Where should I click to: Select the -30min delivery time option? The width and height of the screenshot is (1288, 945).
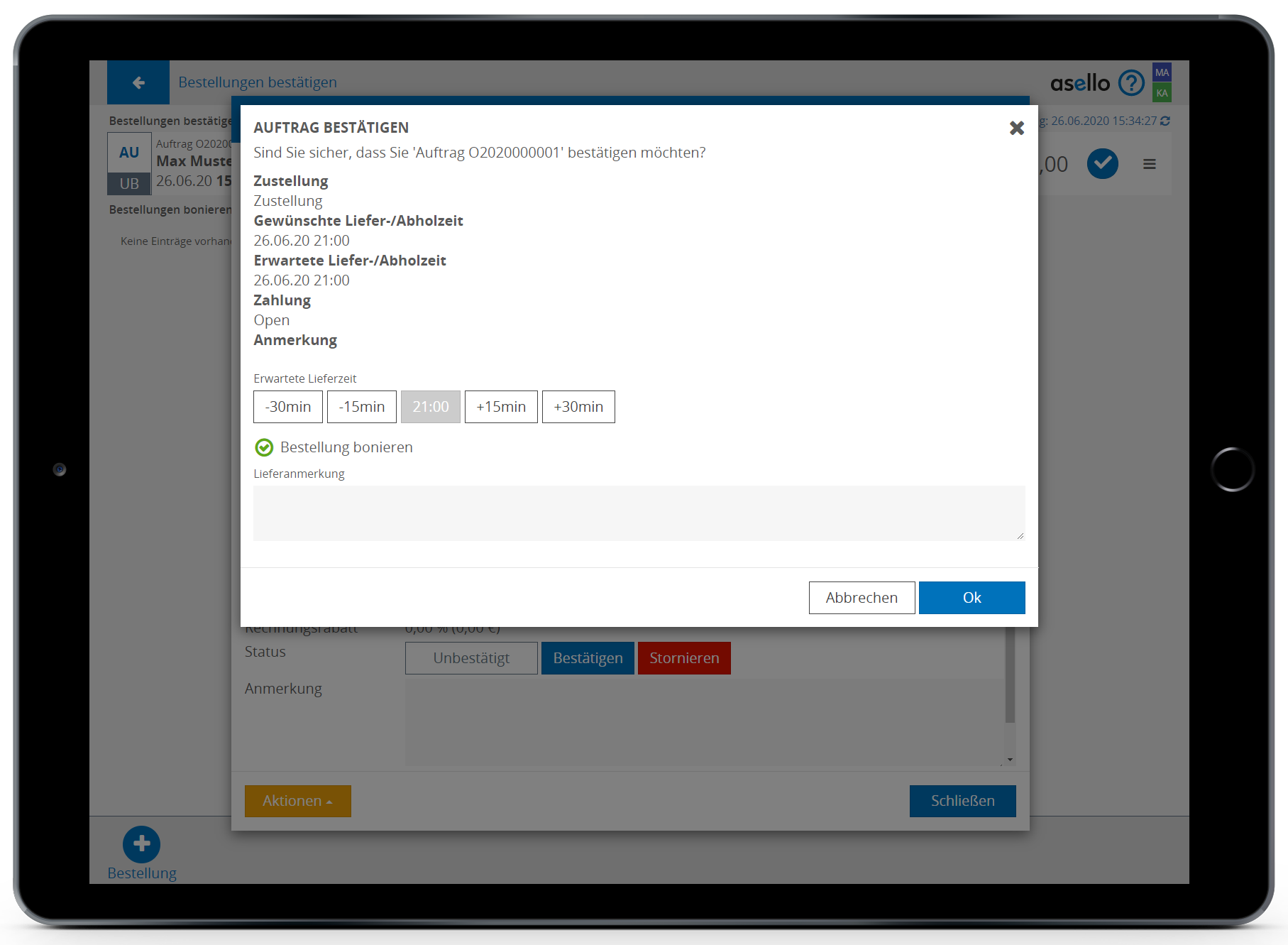click(x=287, y=407)
